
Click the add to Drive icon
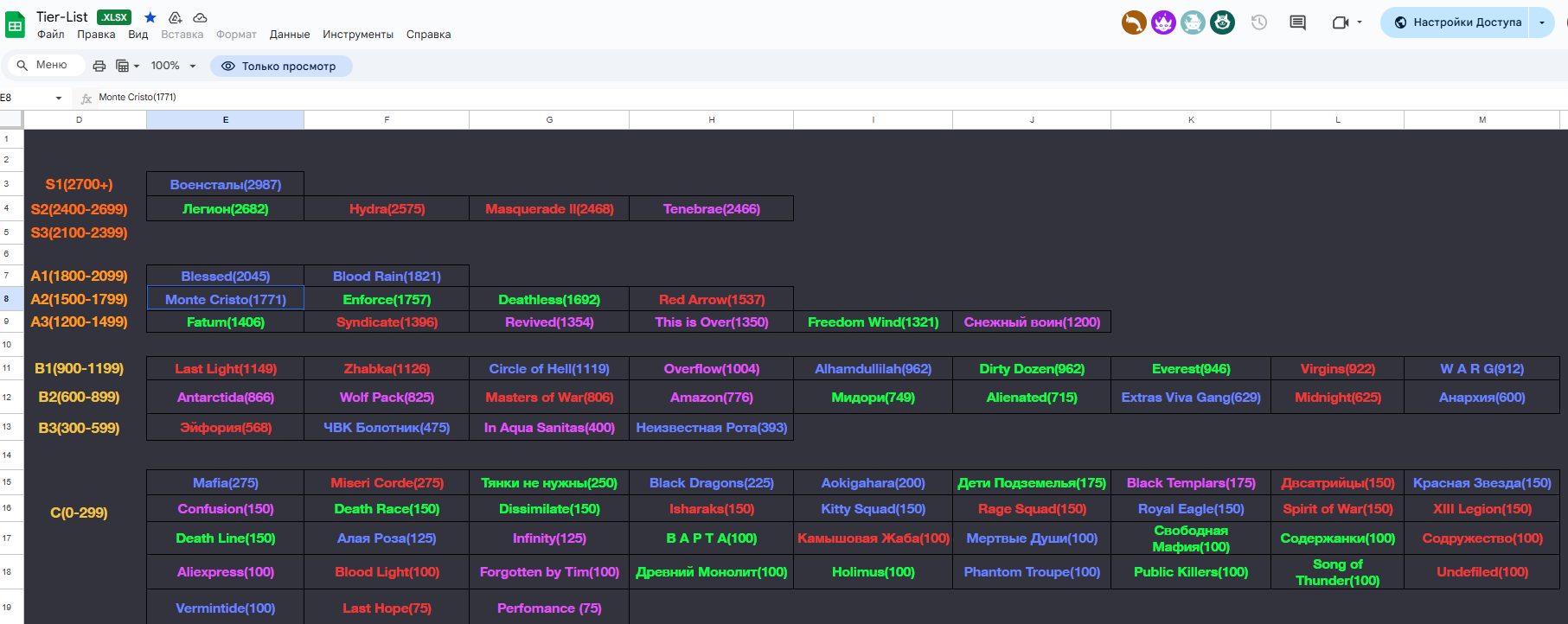pyautogui.click(x=175, y=17)
